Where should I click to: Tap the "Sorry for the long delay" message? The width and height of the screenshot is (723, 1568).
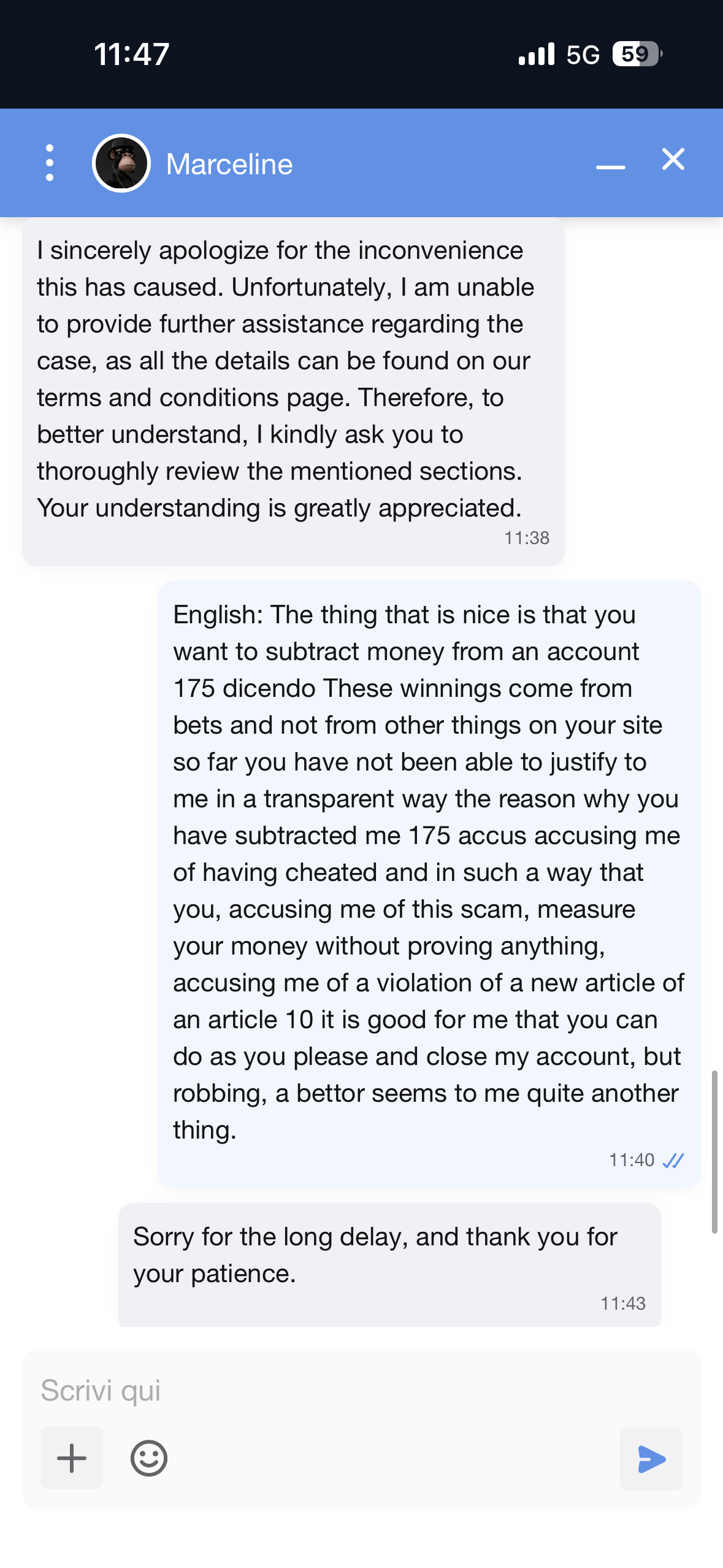click(375, 1255)
